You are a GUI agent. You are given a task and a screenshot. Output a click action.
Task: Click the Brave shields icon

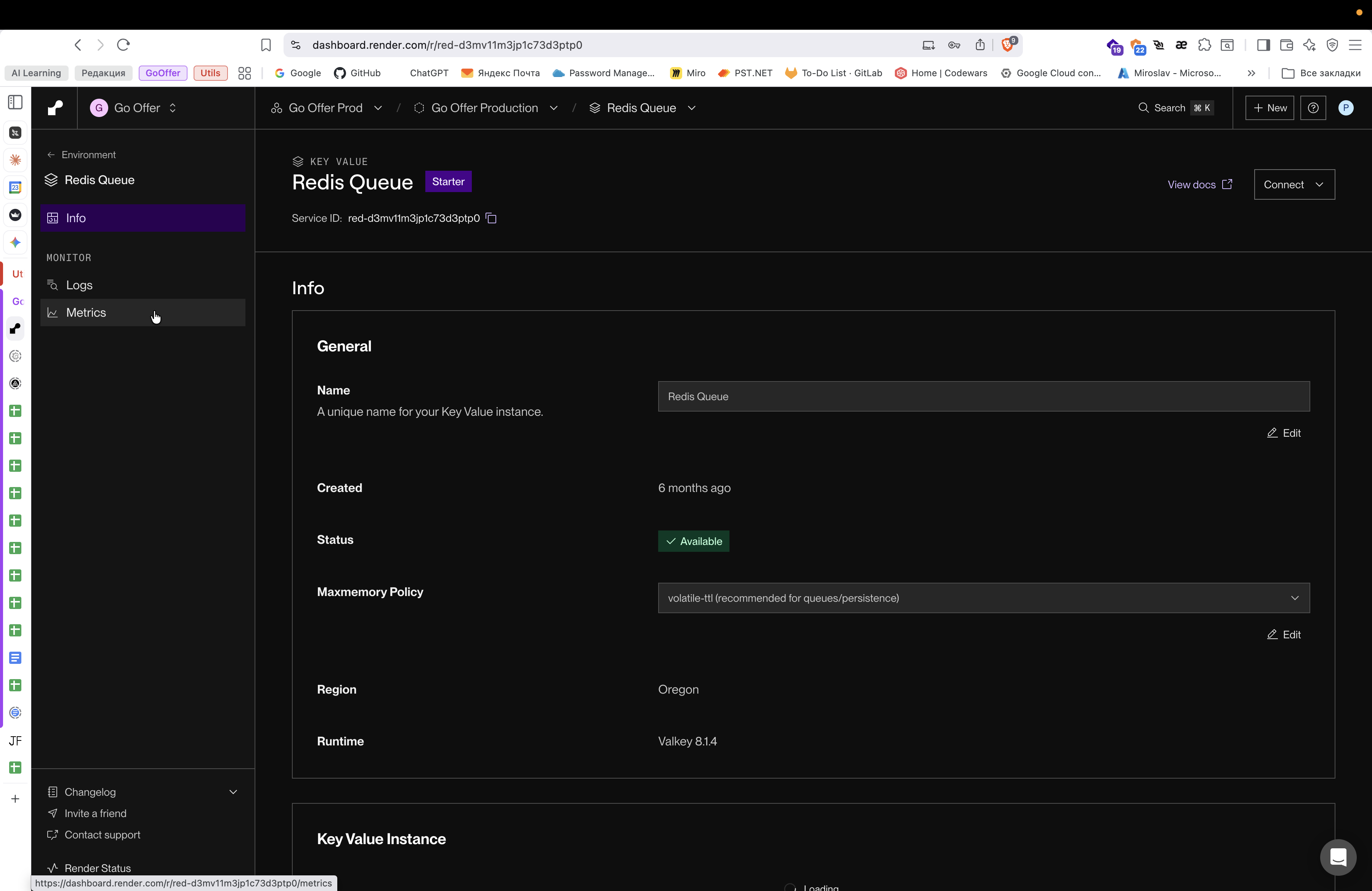pos(1008,45)
